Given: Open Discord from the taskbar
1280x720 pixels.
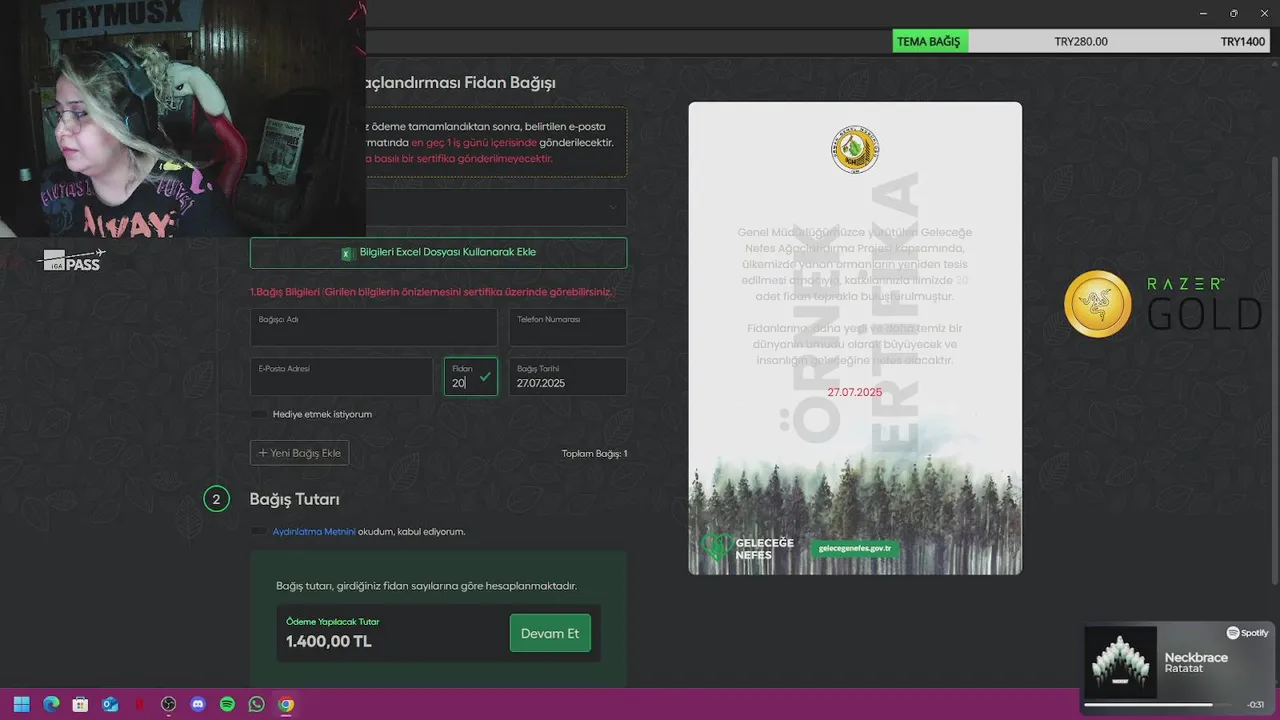Looking at the screenshot, I should pyautogui.click(x=198, y=704).
